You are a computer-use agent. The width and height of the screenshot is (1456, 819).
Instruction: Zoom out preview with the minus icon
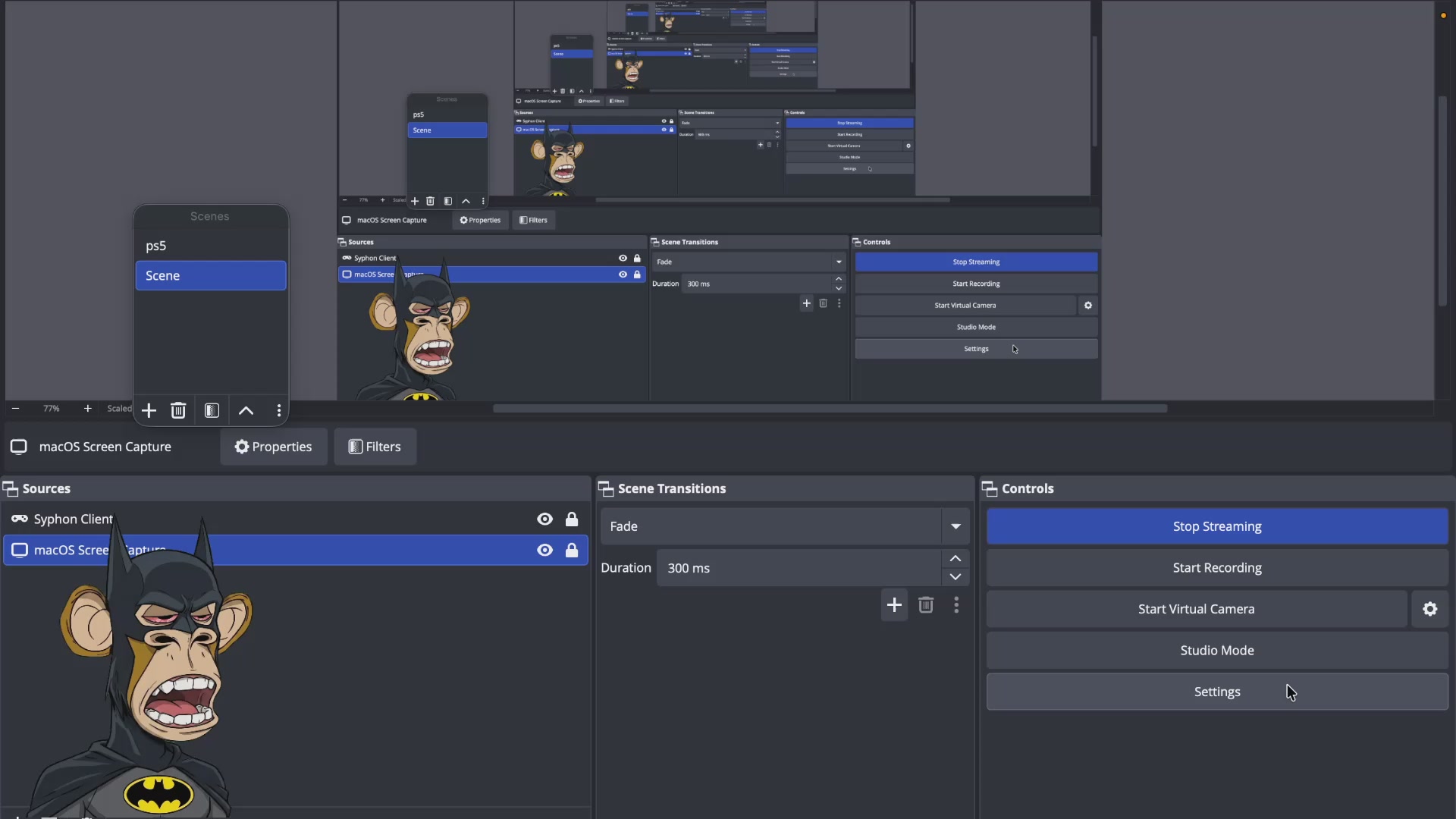coord(15,408)
